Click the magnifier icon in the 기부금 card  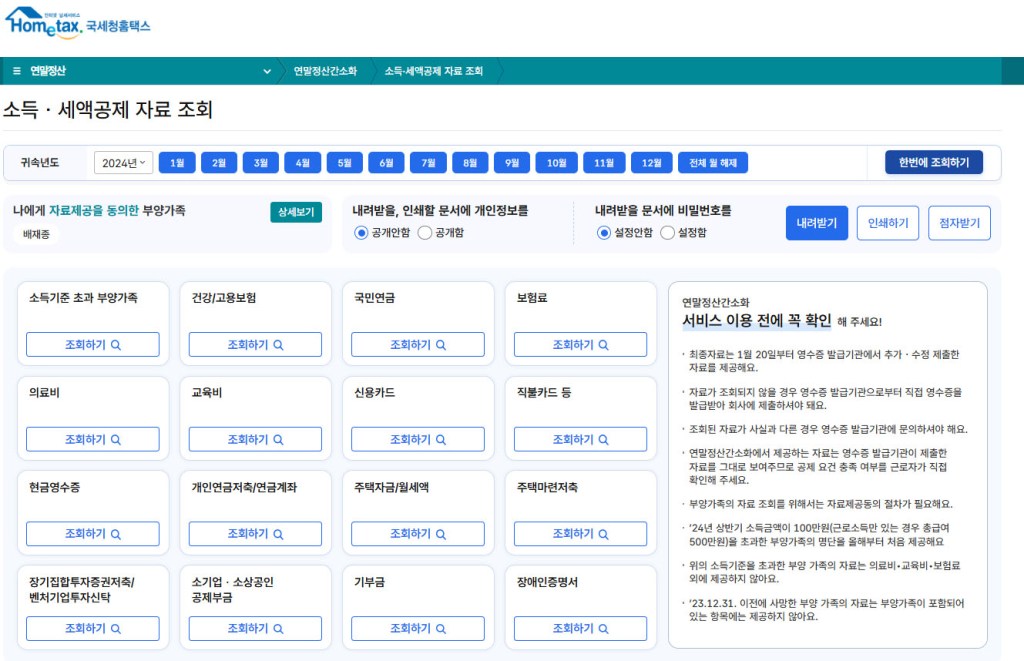click(441, 629)
